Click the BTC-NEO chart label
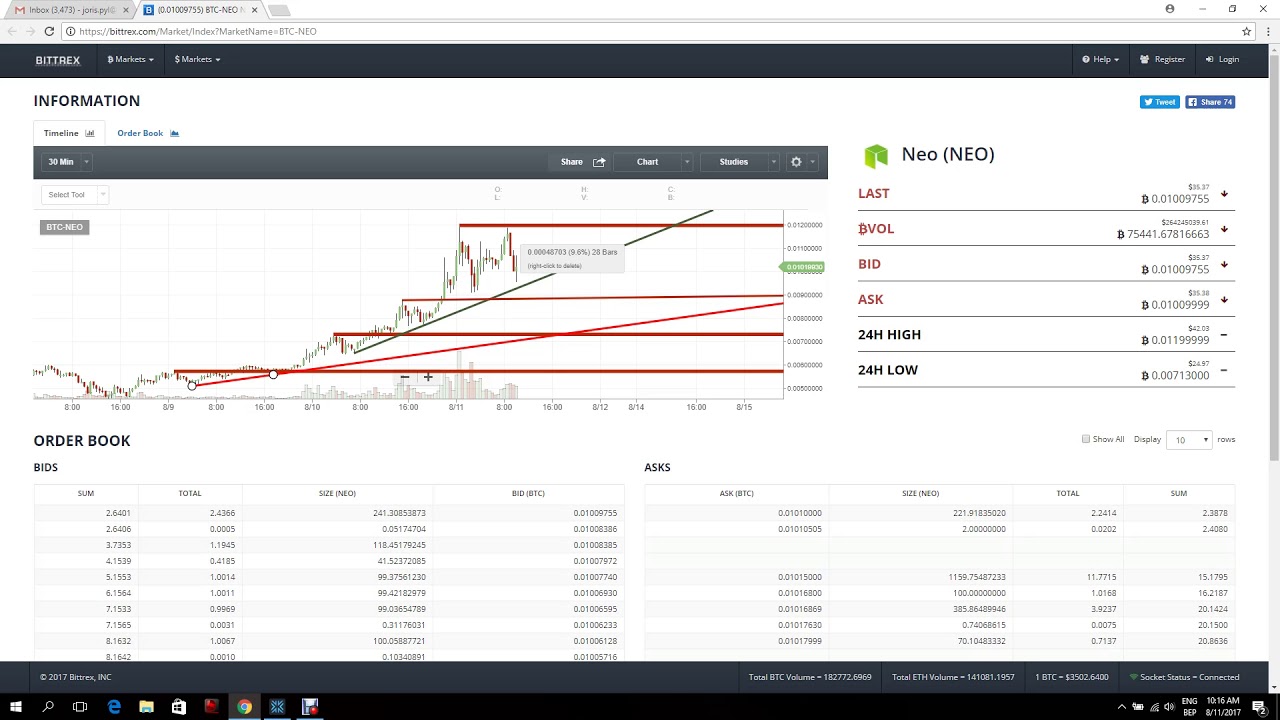Image resolution: width=1280 pixels, height=720 pixels. [64, 227]
